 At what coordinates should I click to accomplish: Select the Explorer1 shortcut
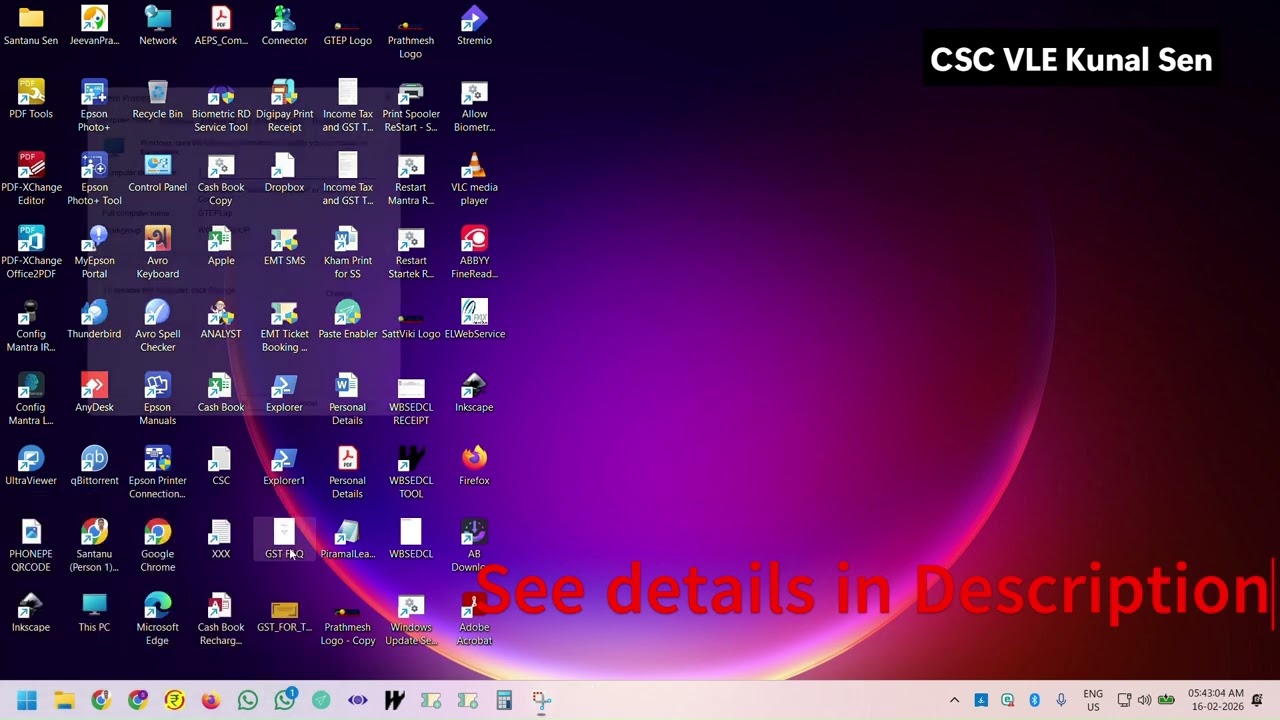click(284, 466)
